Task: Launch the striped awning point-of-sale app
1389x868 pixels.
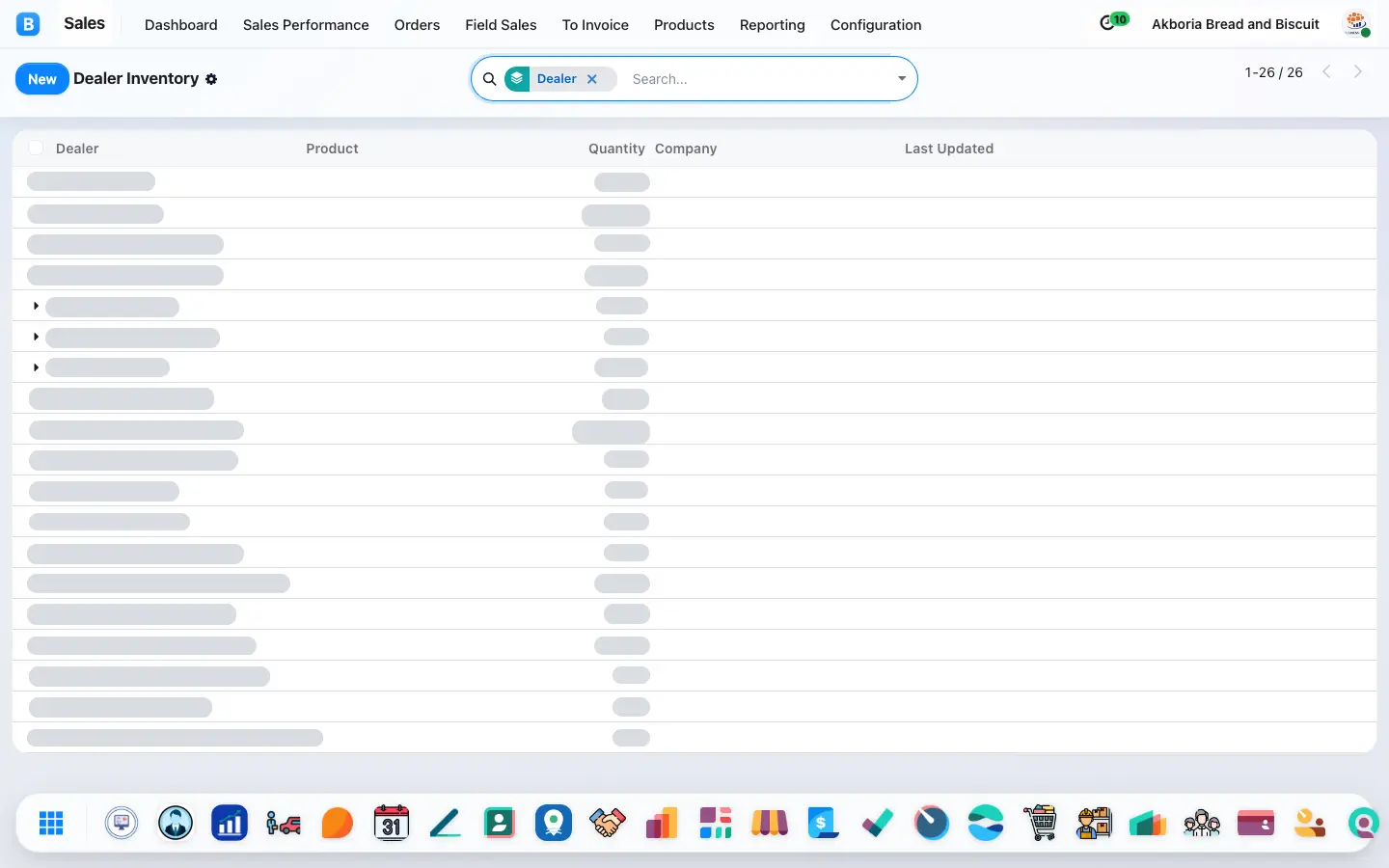Action: click(770, 823)
